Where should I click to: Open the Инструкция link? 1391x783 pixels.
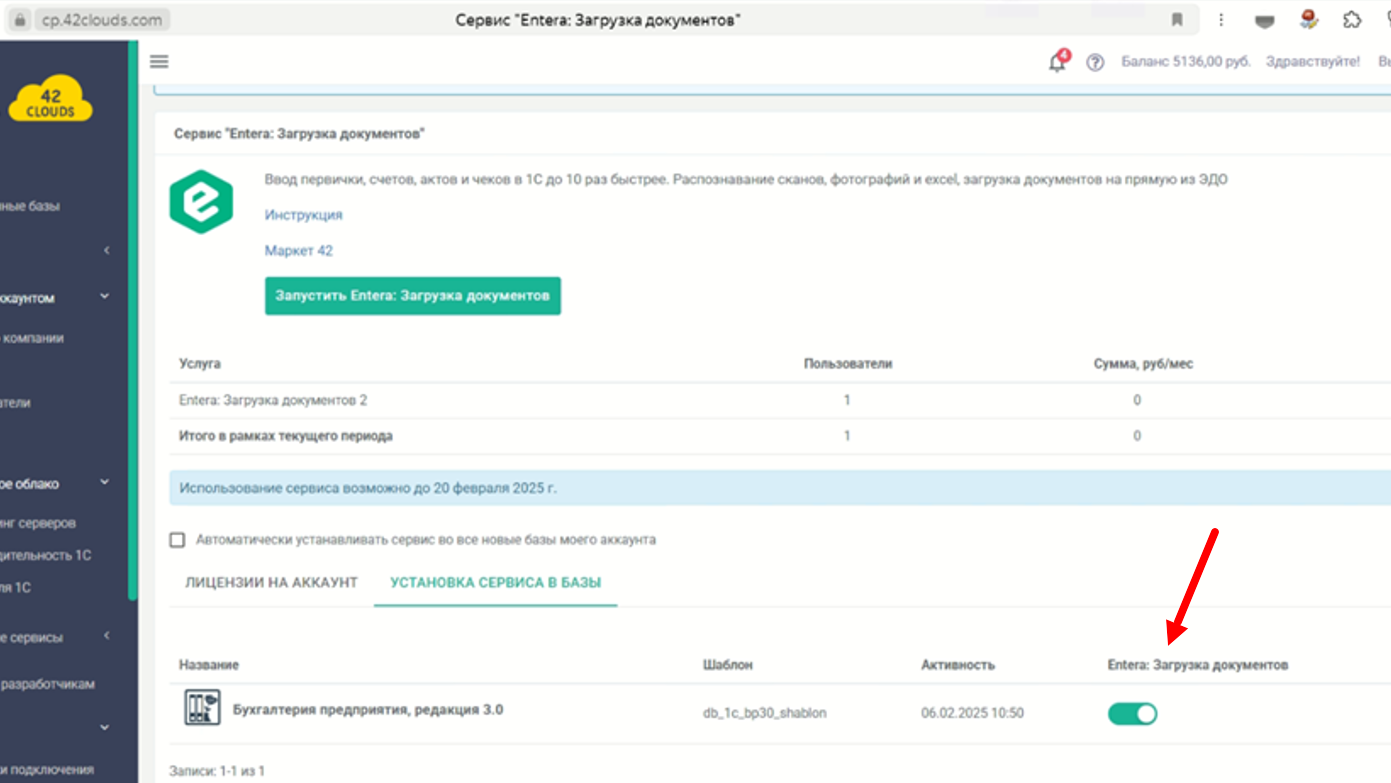[x=304, y=215]
